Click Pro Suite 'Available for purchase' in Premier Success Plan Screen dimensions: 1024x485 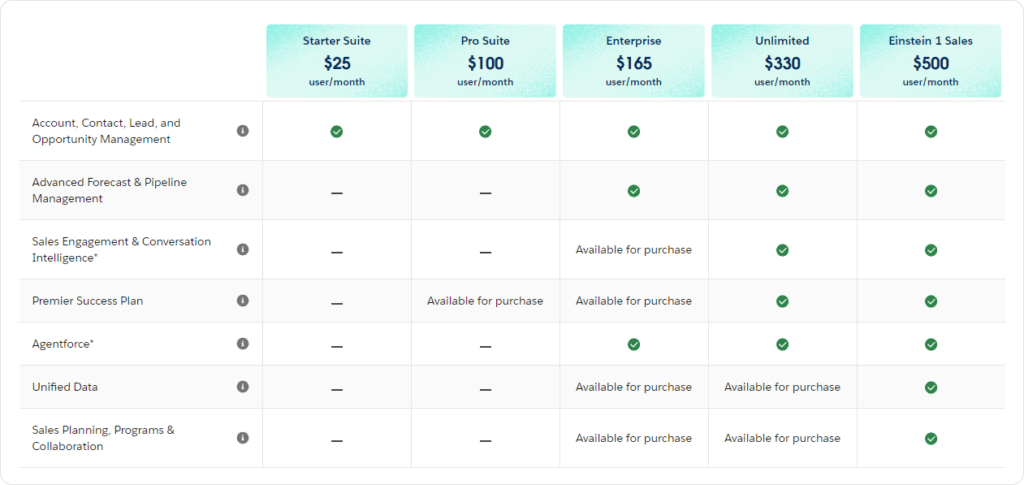(485, 300)
